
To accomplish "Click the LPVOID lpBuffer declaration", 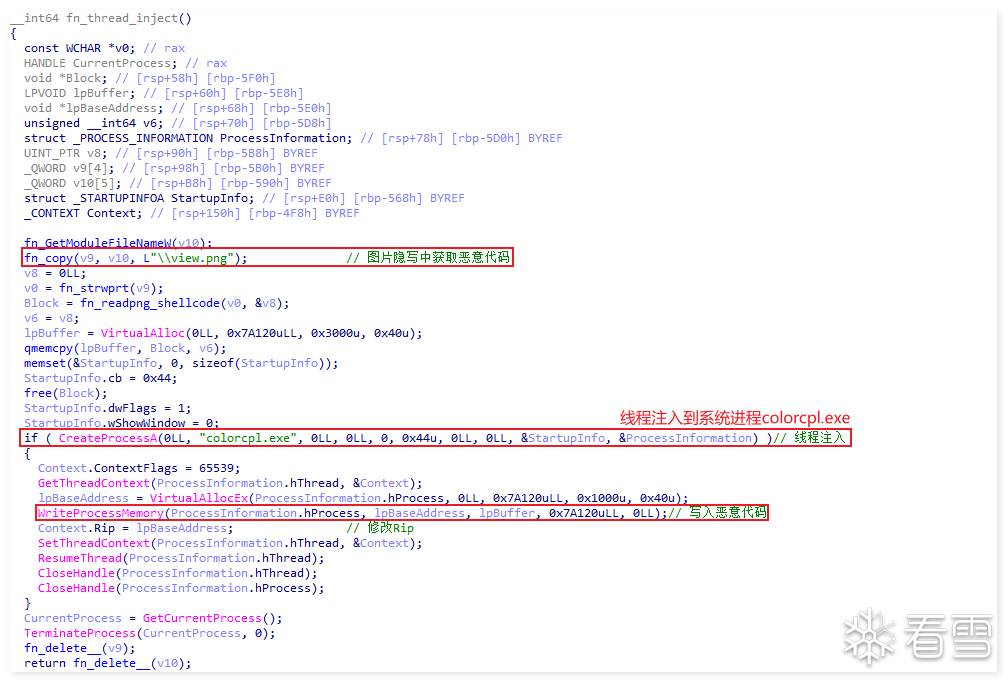I will coord(80,93).
